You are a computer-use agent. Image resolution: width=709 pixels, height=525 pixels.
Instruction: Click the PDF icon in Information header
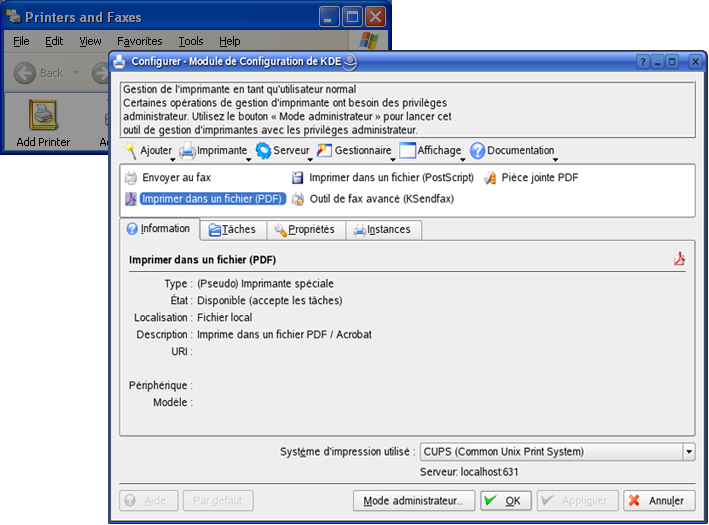coord(679,259)
